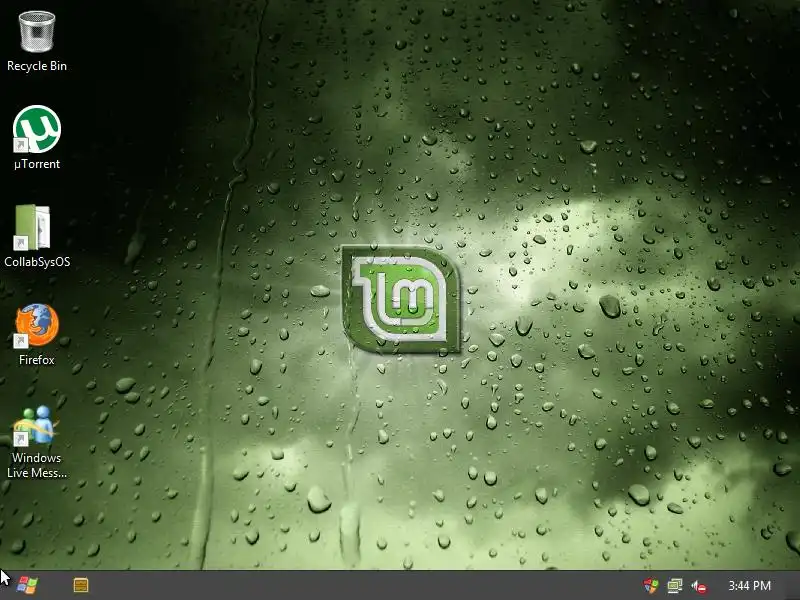Click the "Windows Live Mess..." label text
This screenshot has height=600, width=800.
37,465
